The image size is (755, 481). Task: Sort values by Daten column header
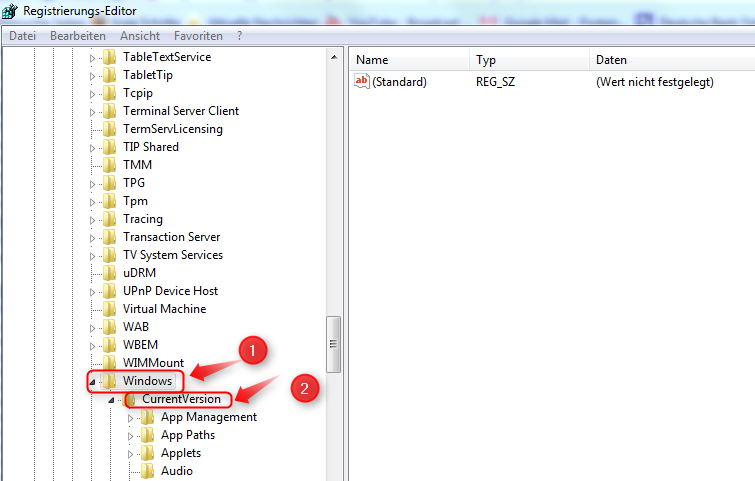pyautogui.click(x=672, y=60)
